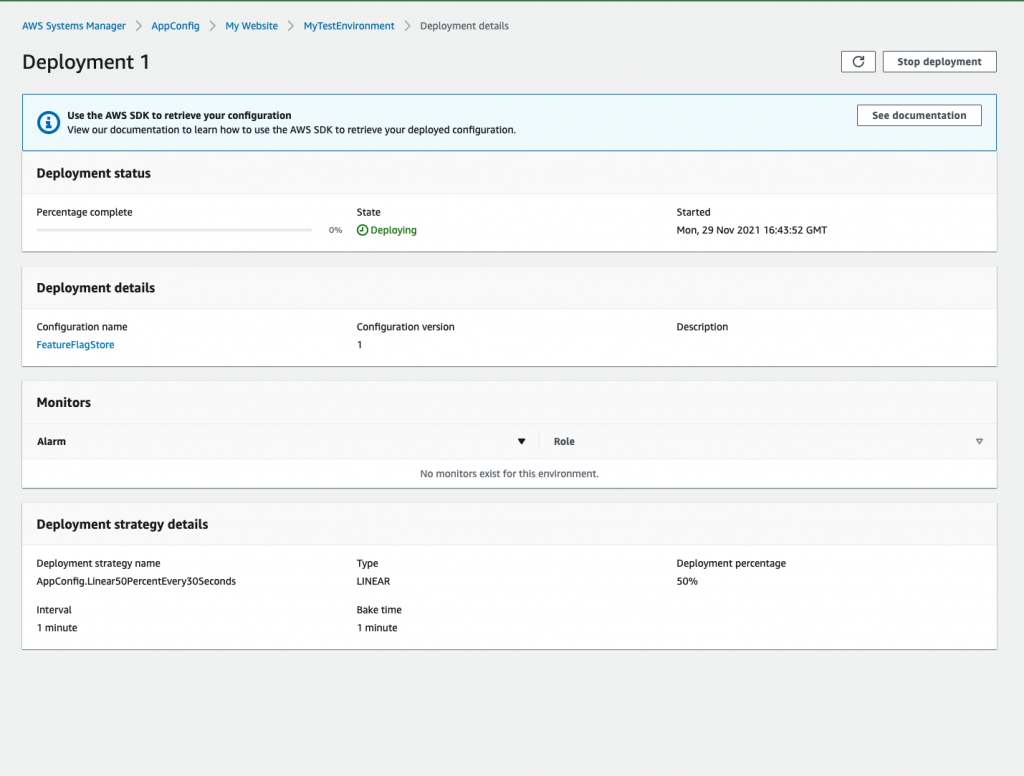Click the AppConfig.Linear50PercentEvery30Seconds strategy name

pyautogui.click(x=136, y=581)
